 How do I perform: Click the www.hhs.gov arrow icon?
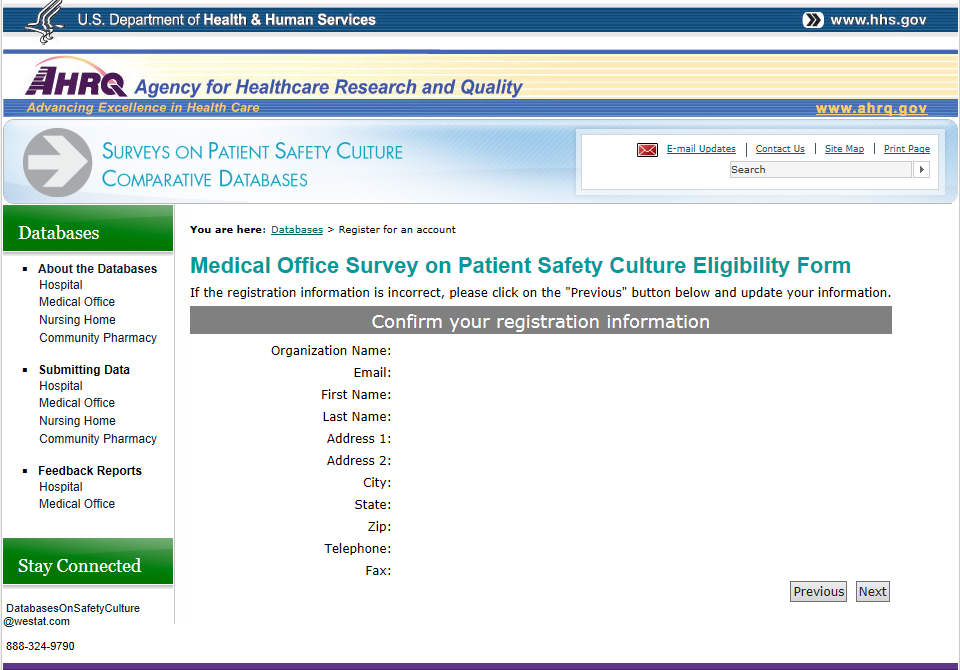click(x=813, y=20)
